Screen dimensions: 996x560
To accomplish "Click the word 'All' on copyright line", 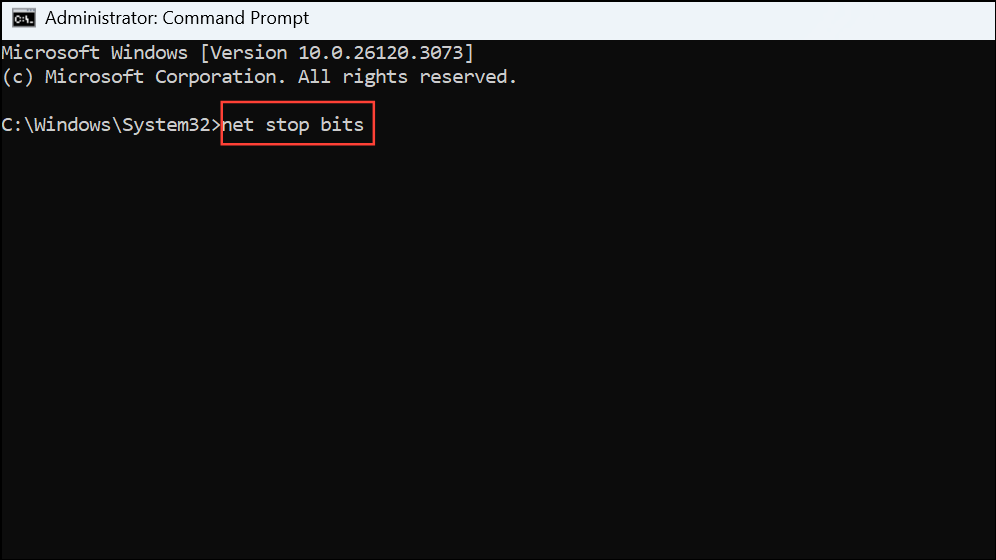I will click(314, 77).
